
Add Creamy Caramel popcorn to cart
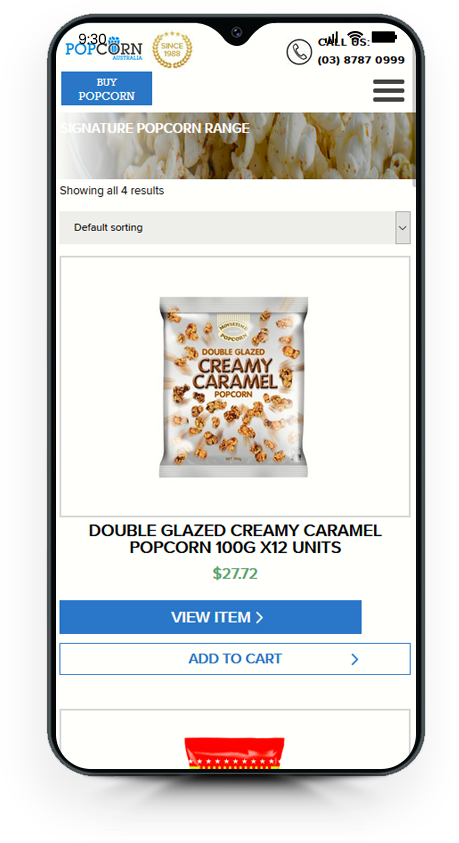pyautogui.click(x=235, y=659)
